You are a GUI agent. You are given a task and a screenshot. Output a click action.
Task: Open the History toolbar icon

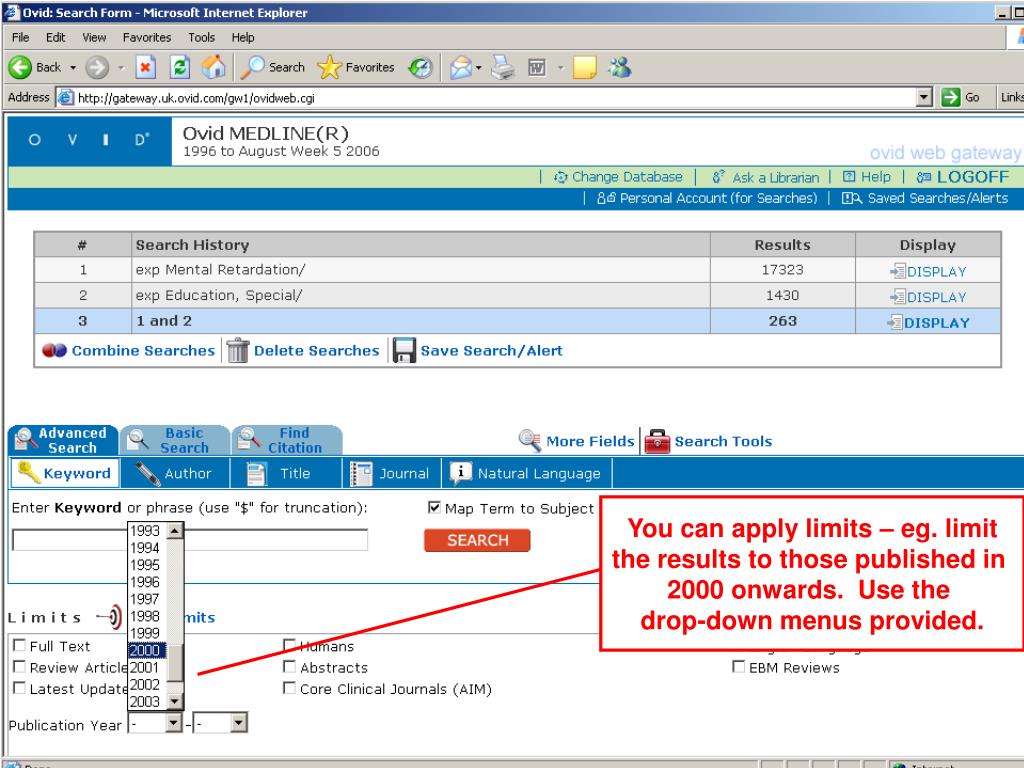tap(421, 67)
